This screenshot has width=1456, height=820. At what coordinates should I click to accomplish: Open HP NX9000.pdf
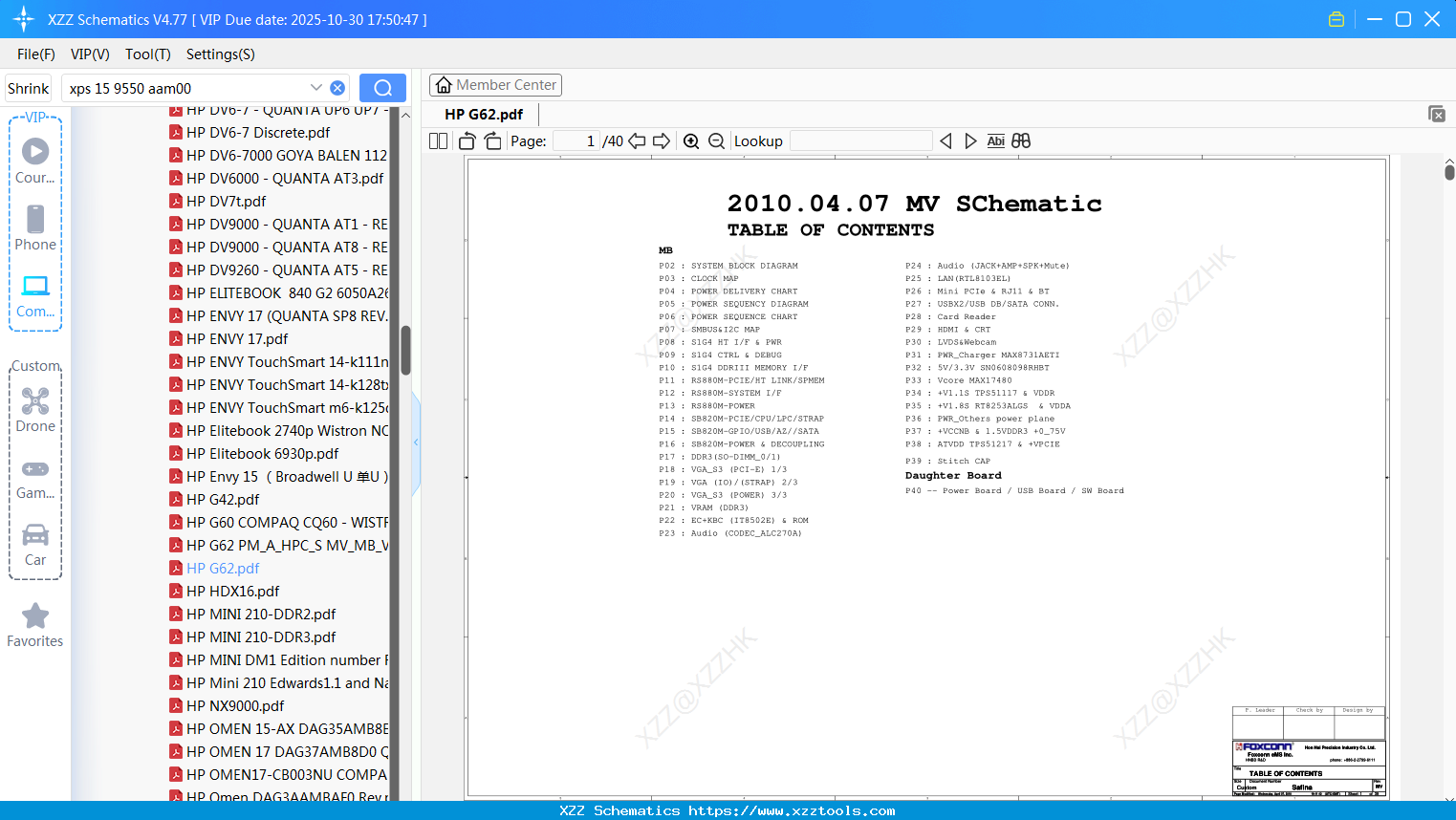[x=235, y=706]
